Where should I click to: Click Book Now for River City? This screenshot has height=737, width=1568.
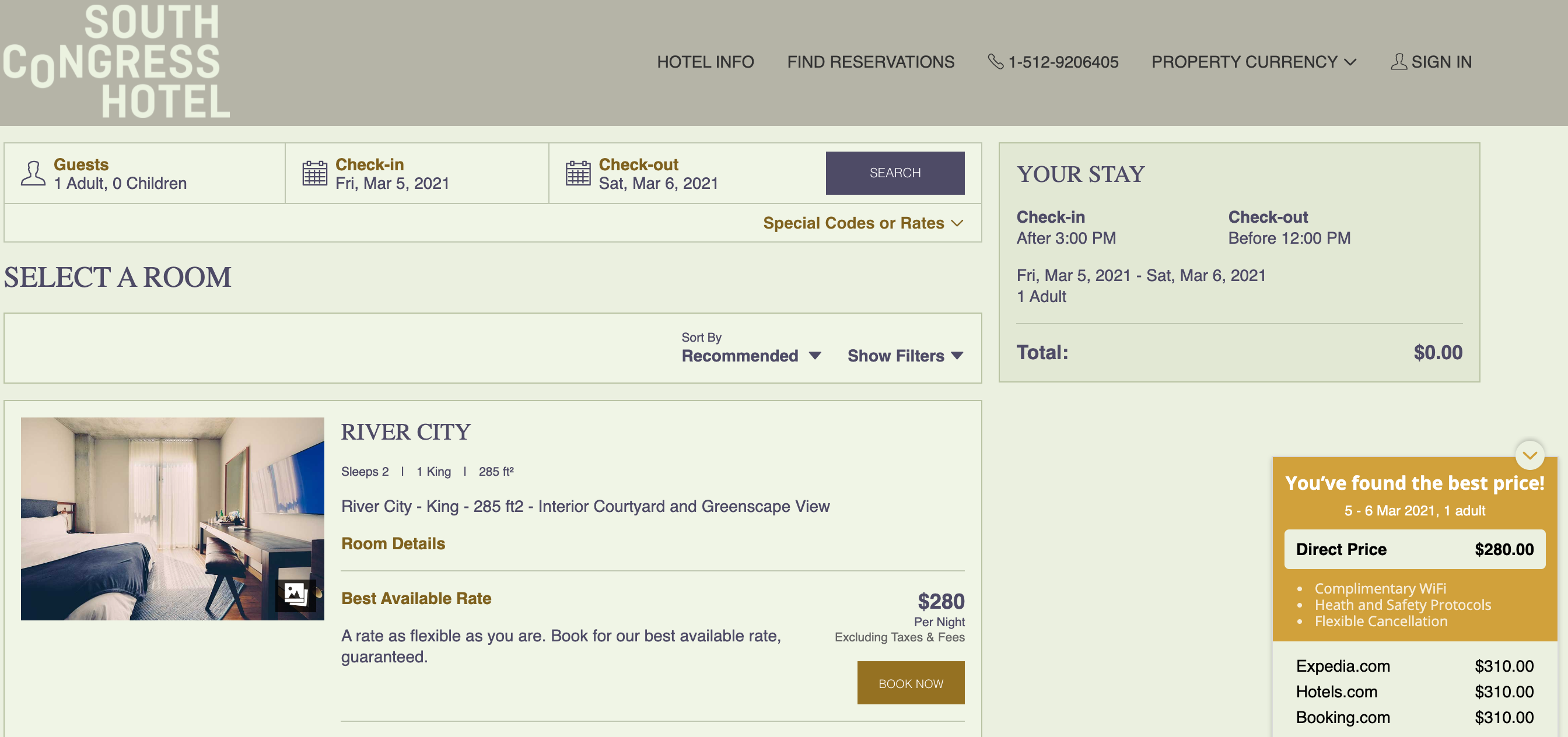(x=910, y=683)
